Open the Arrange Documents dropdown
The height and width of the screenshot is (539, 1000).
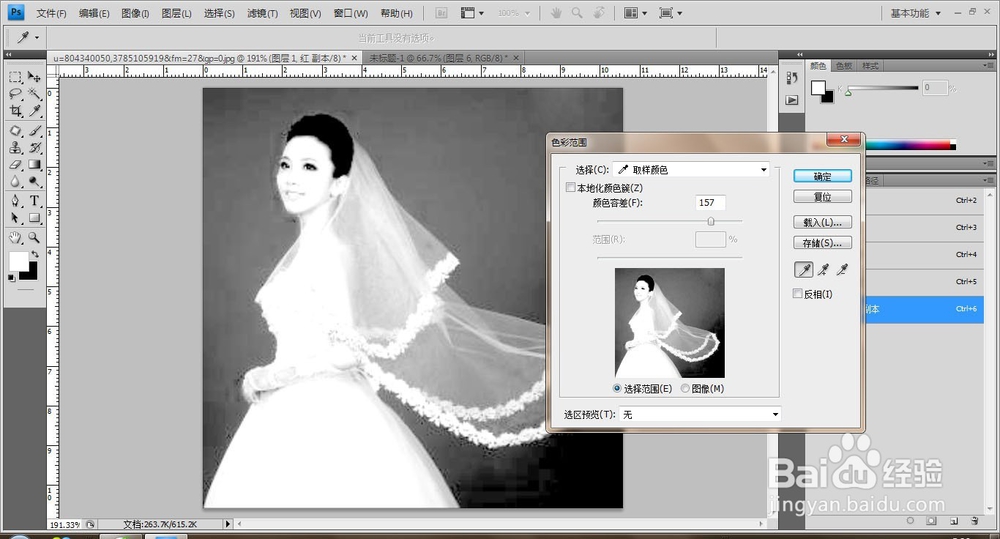(x=635, y=13)
